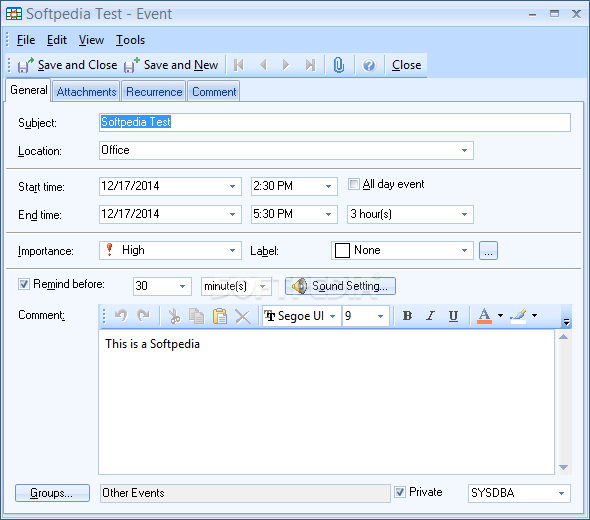
Task: Open help via the question mark icon
Action: (x=369, y=65)
